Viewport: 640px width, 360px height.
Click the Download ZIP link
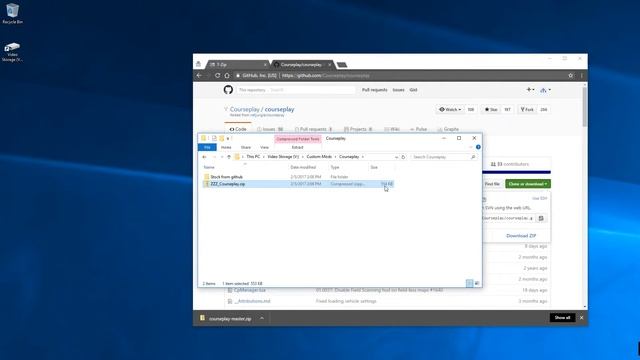point(521,236)
